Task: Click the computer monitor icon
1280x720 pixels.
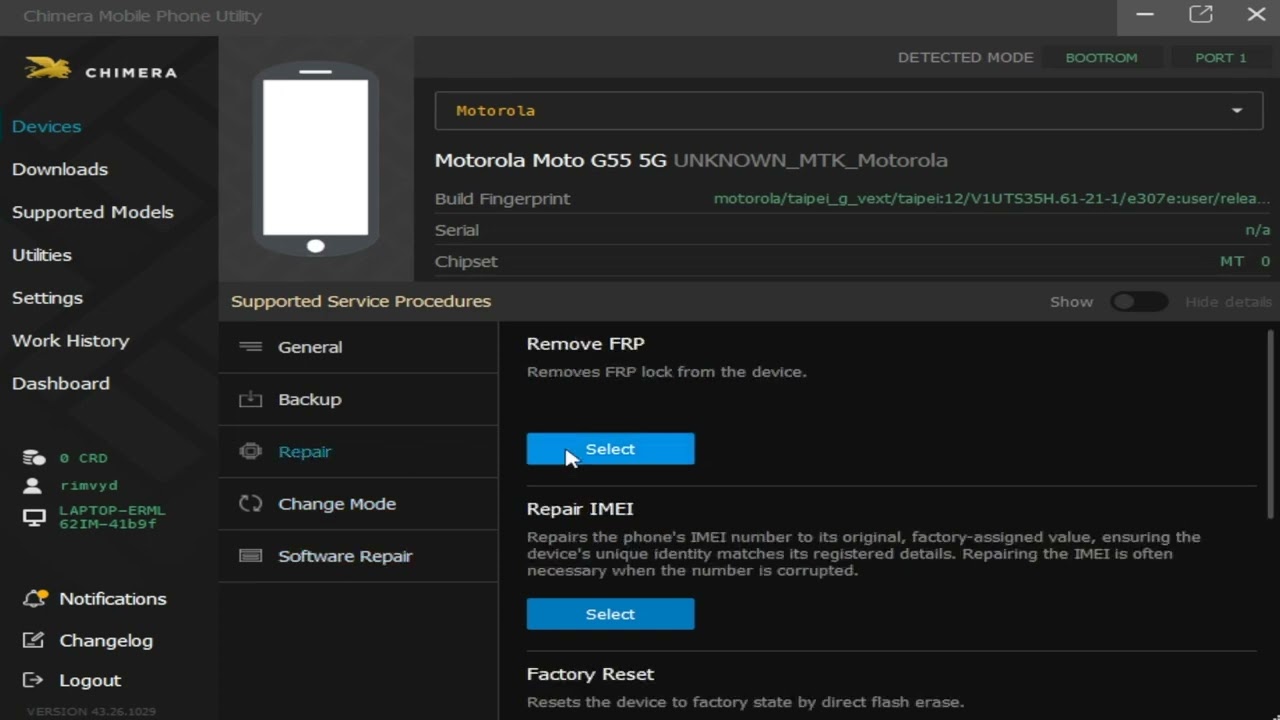Action: pos(34,518)
